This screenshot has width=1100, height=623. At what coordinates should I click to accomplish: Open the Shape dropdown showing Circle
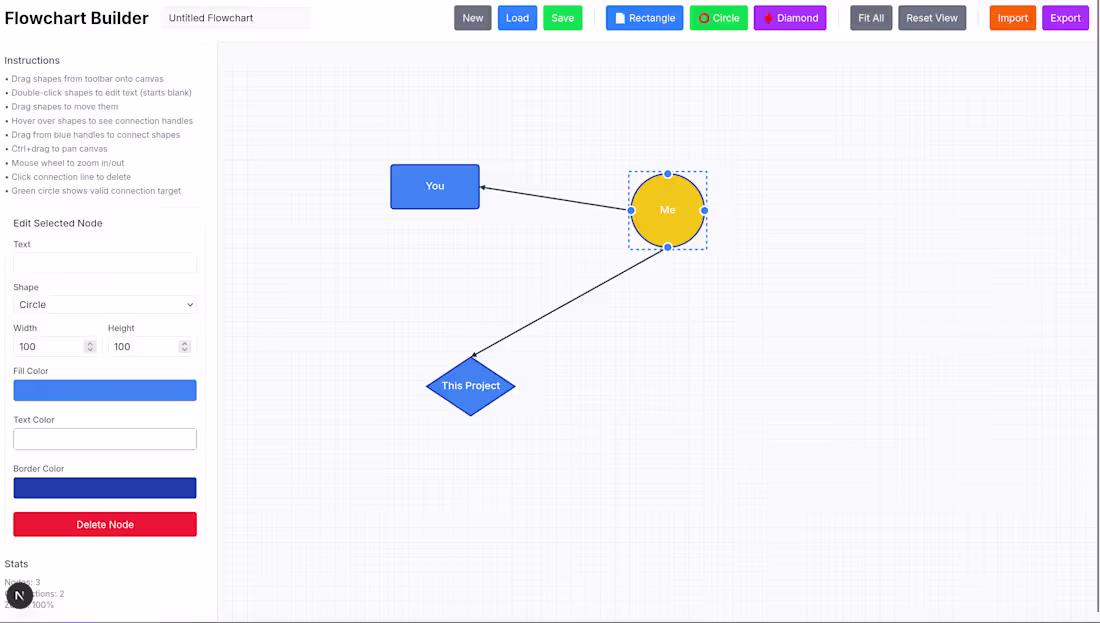coord(105,304)
